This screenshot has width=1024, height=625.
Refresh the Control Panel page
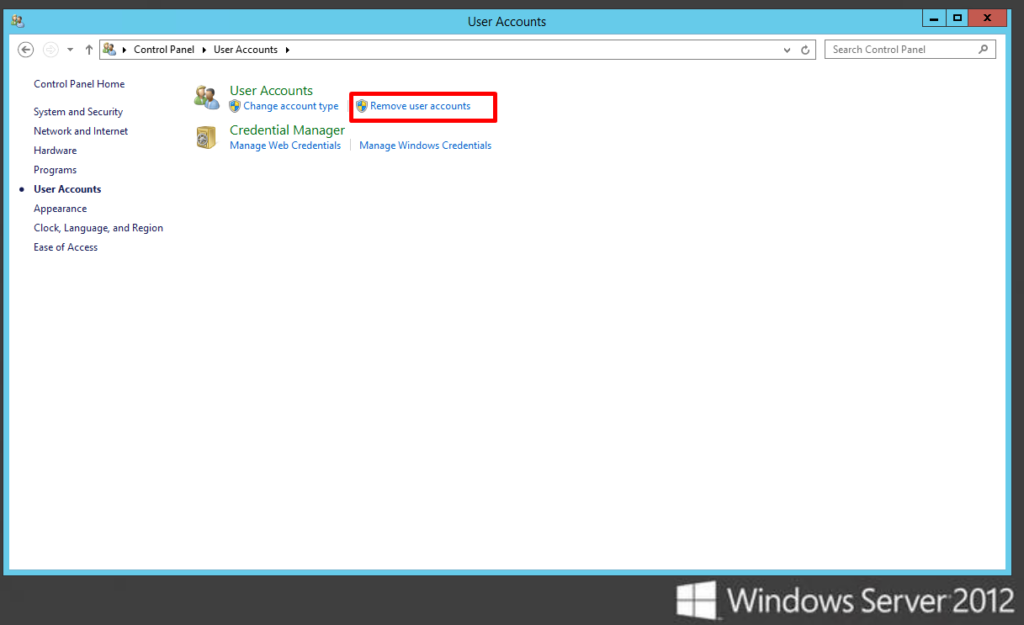pos(805,50)
